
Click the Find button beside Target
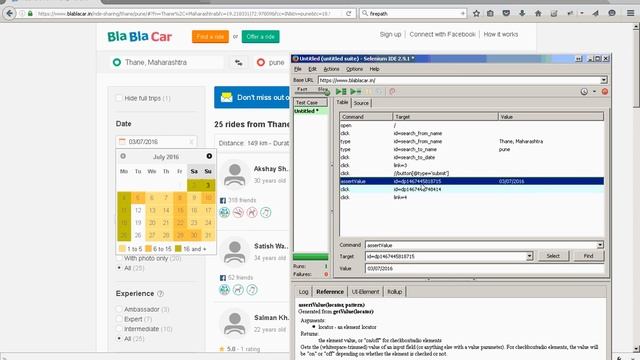(588, 256)
